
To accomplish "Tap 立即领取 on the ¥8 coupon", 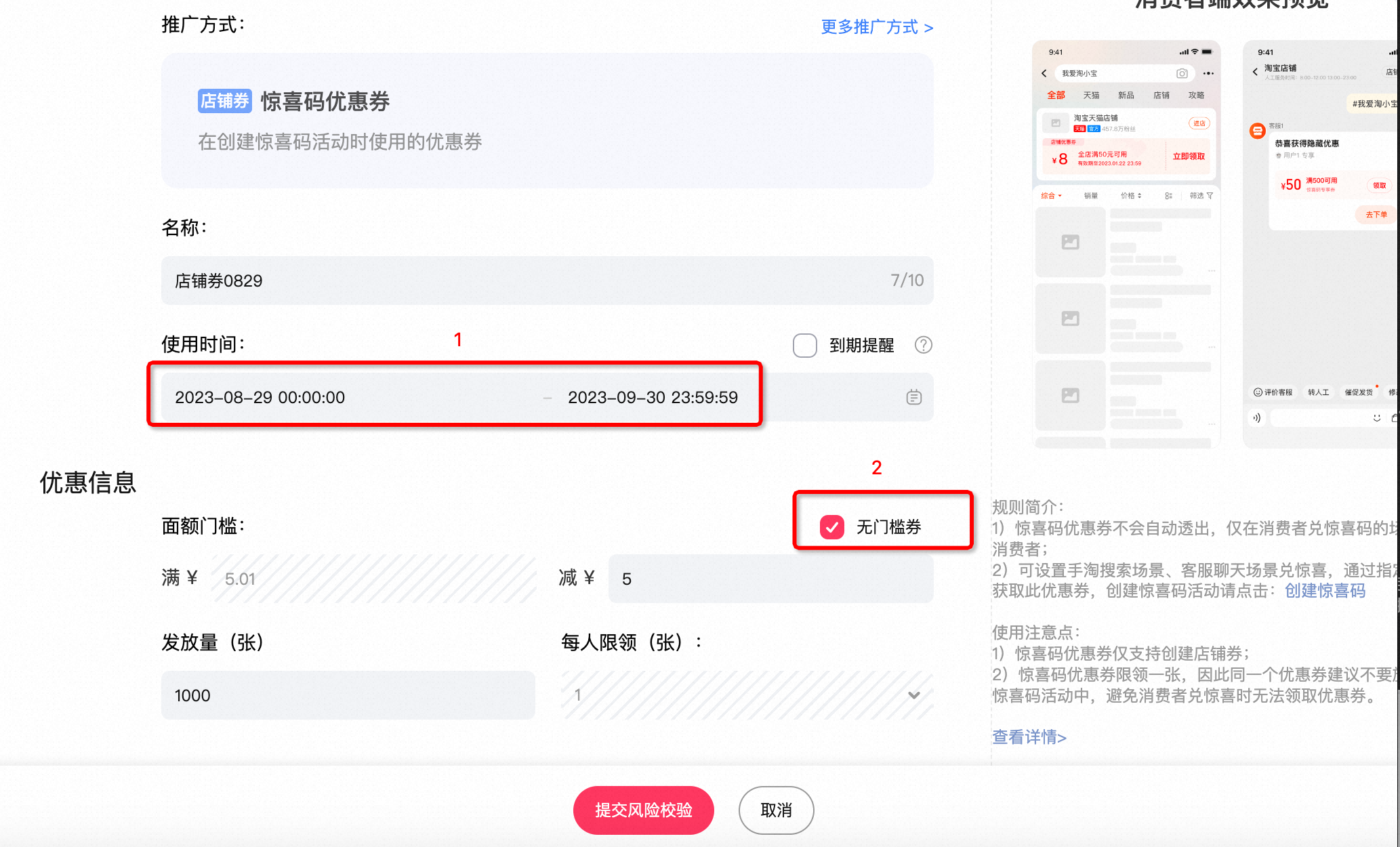I will pos(1189,157).
